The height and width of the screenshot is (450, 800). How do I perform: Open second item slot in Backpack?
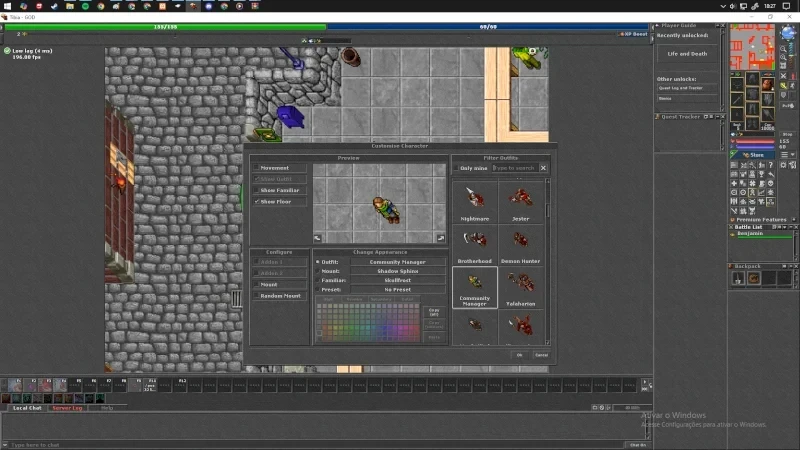tap(754, 278)
